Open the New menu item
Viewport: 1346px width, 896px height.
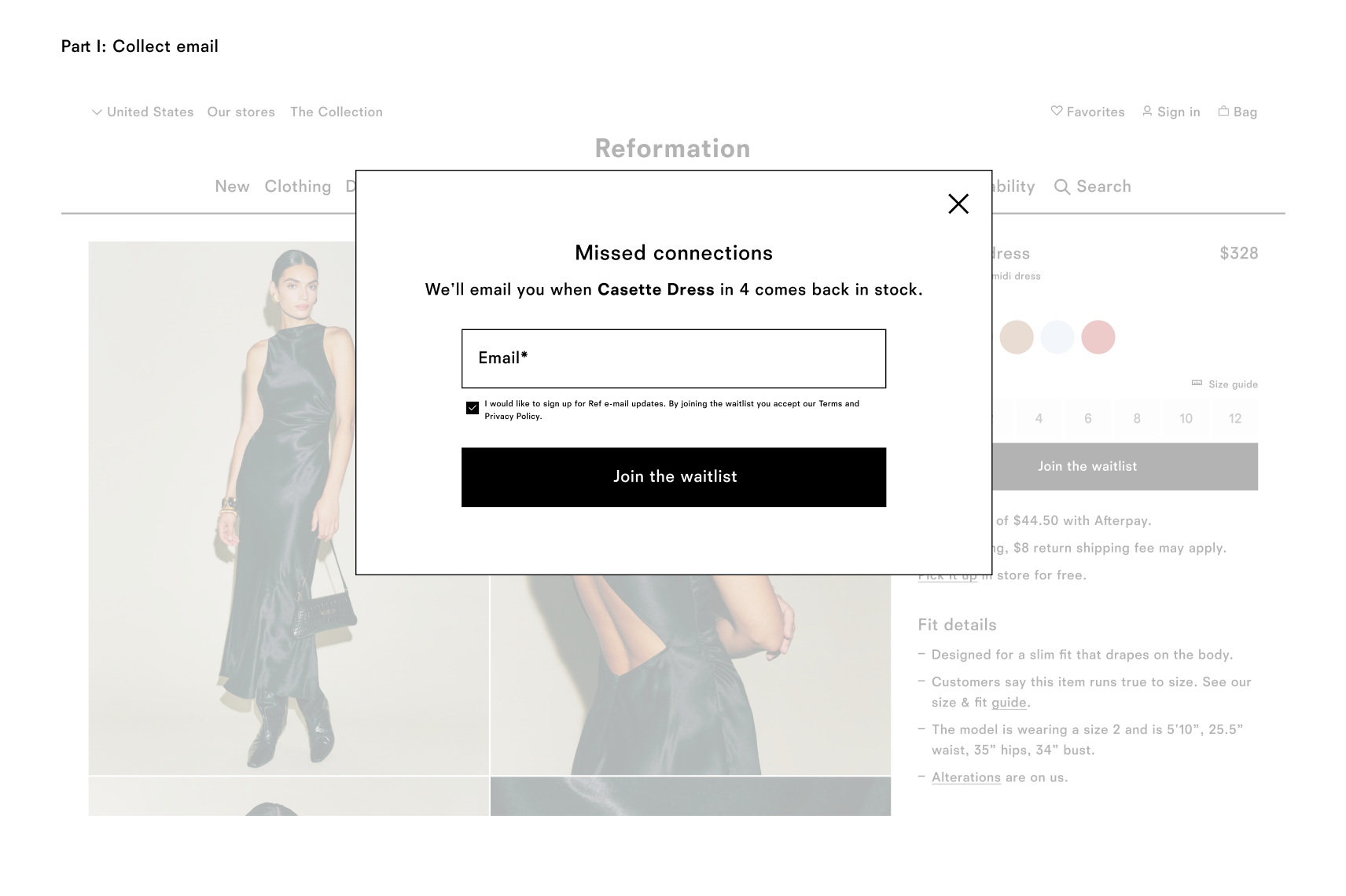pos(232,186)
